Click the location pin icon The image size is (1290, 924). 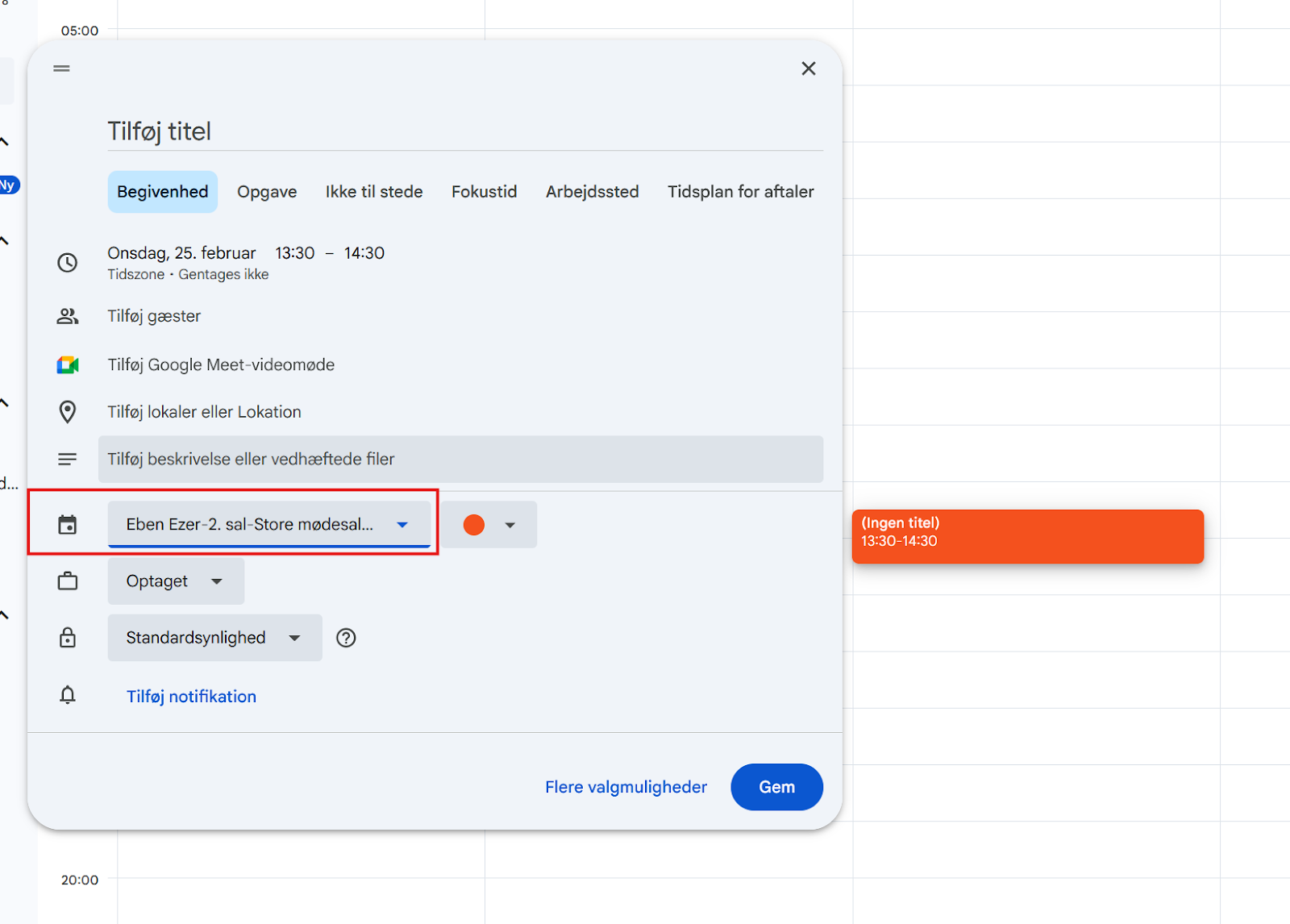(68, 412)
